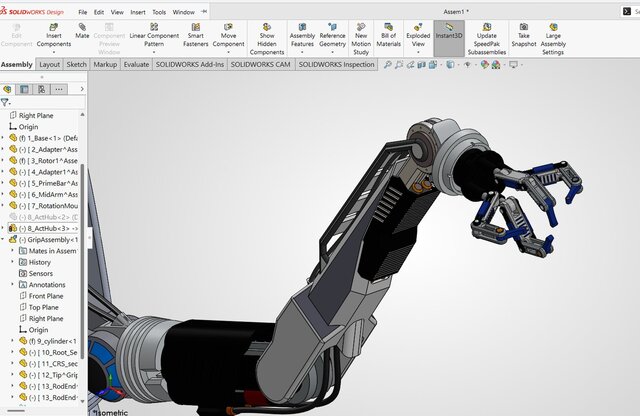Select 8_ActHub<3> in the tree

coord(43,228)
